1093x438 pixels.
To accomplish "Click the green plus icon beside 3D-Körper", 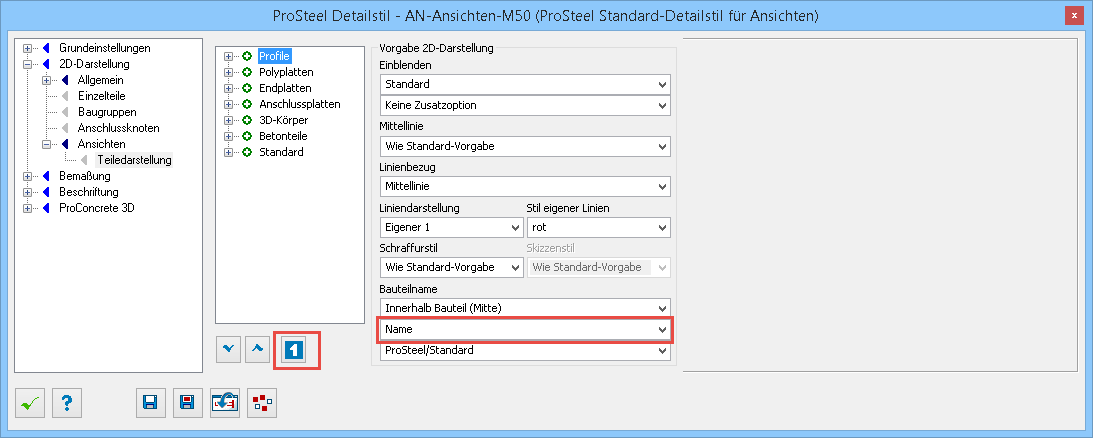I will point(247,120).
